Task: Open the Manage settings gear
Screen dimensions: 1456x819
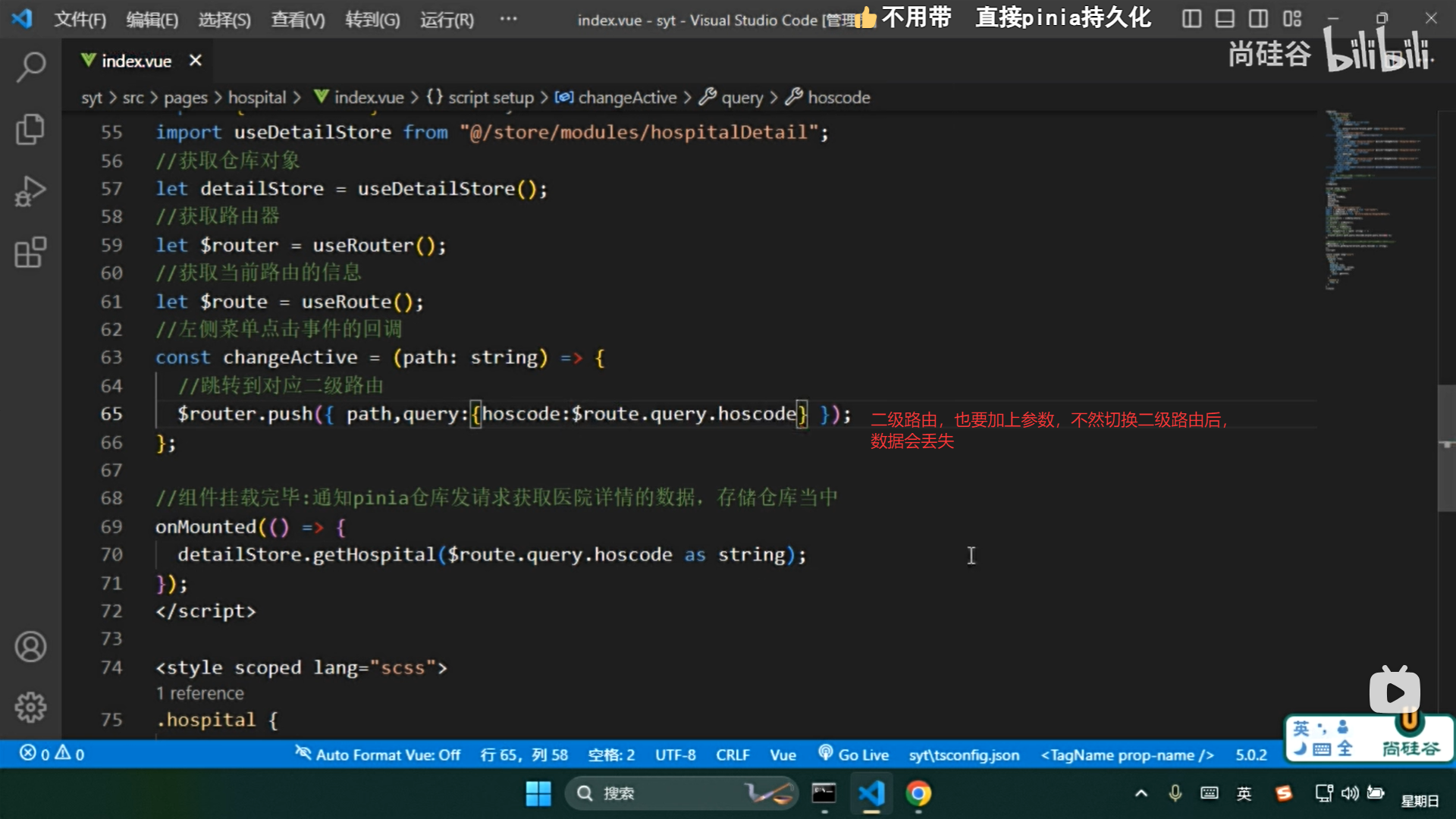Action: click(30, 707)
